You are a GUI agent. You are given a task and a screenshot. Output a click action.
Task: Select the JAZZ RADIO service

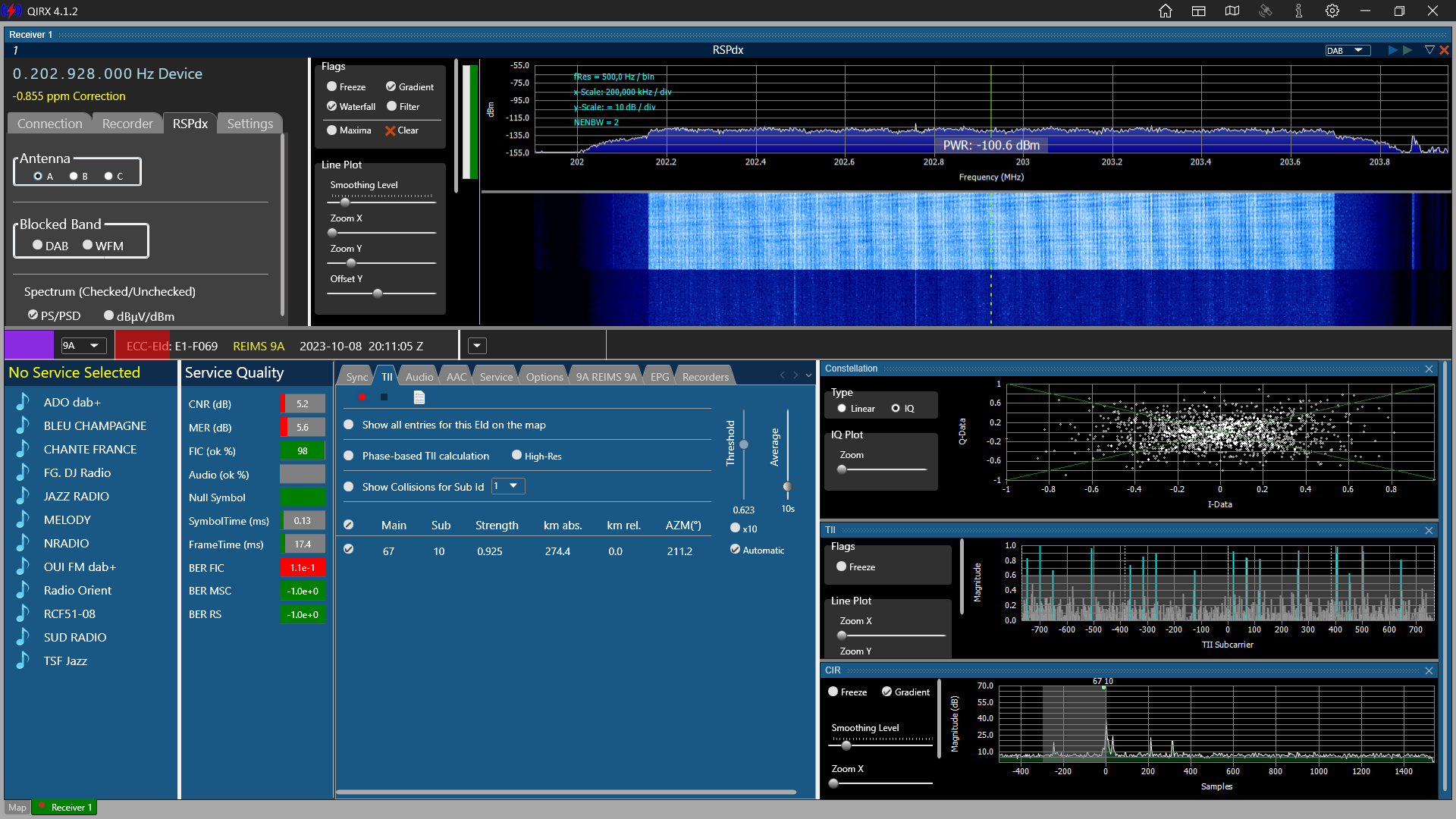[x=76, y=496]
